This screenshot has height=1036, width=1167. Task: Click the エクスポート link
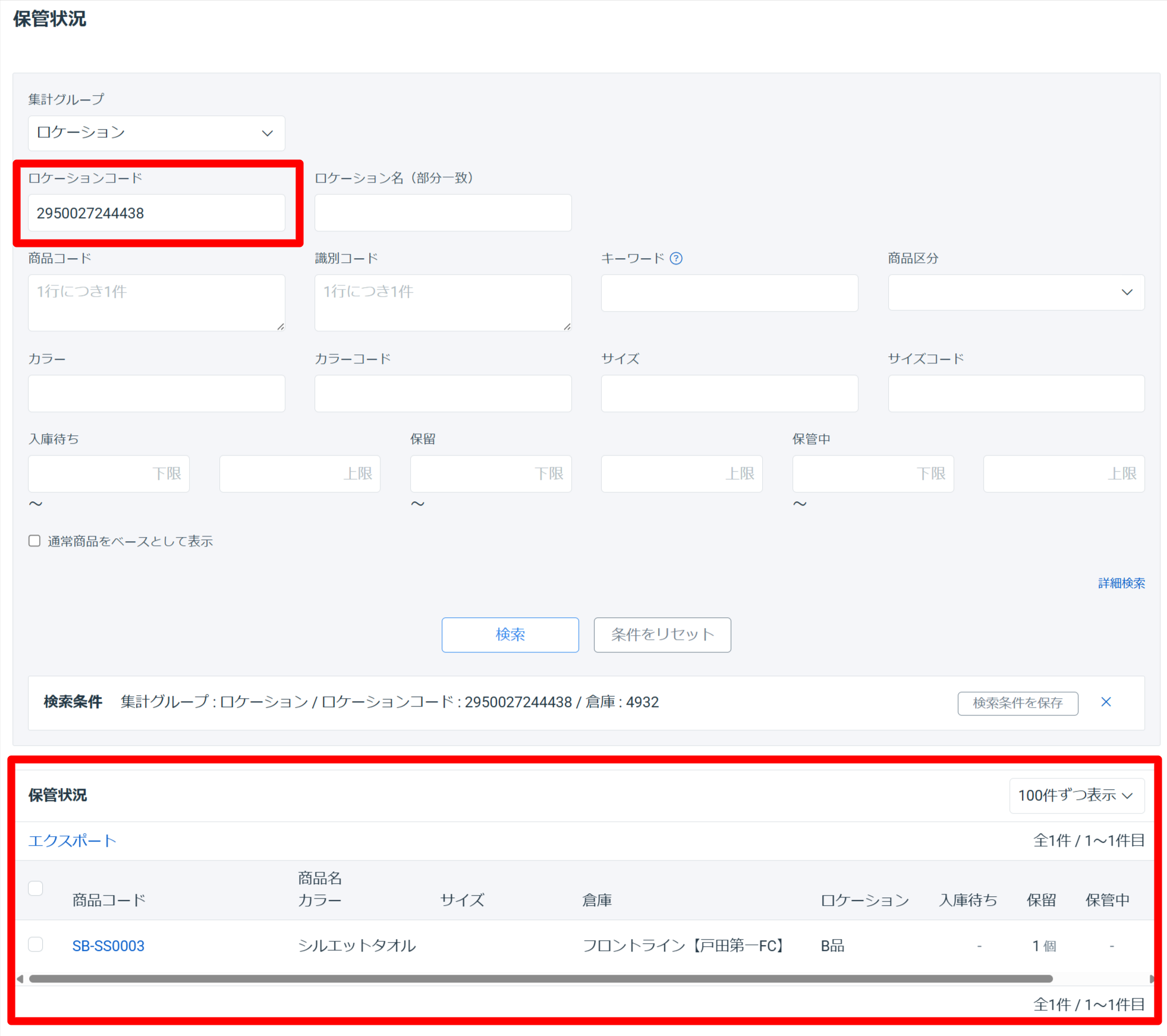tap(72, 840)
